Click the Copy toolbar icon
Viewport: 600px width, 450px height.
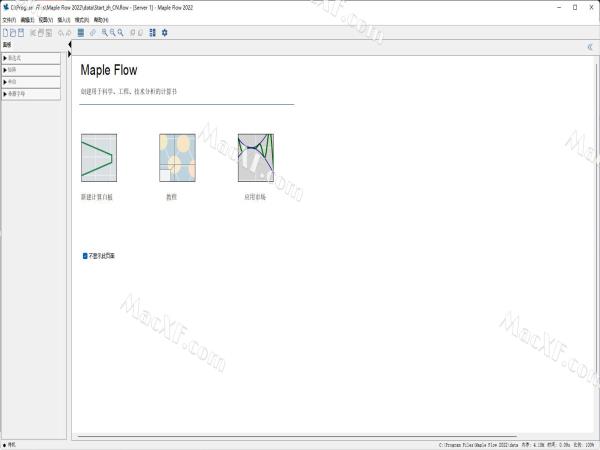(41, 33)
